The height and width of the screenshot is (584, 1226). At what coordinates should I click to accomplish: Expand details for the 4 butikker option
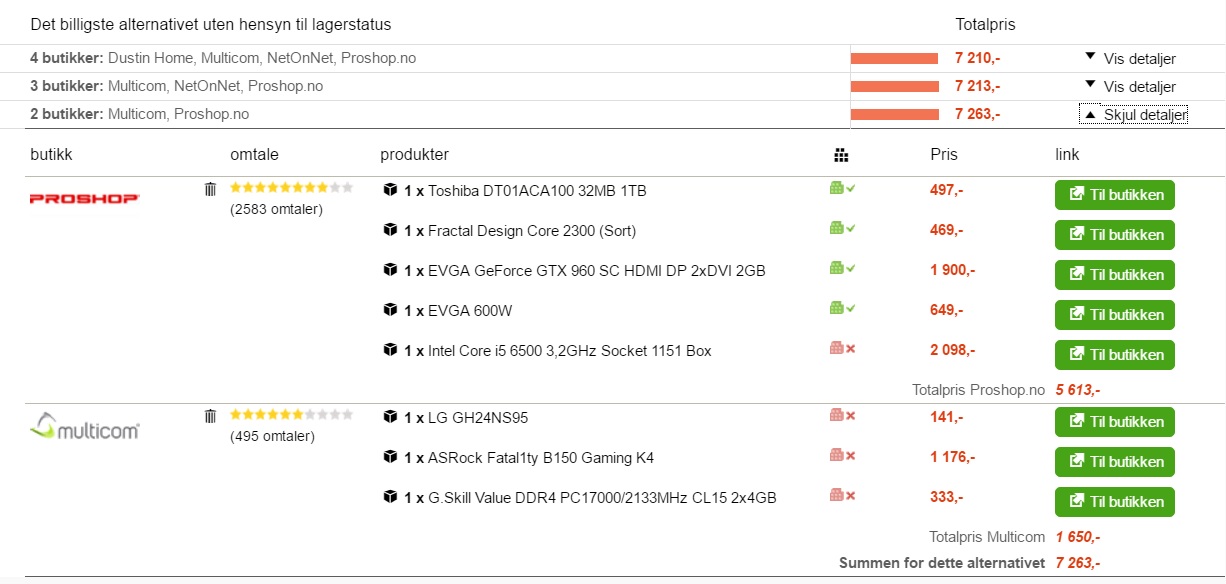point(1130,59)
